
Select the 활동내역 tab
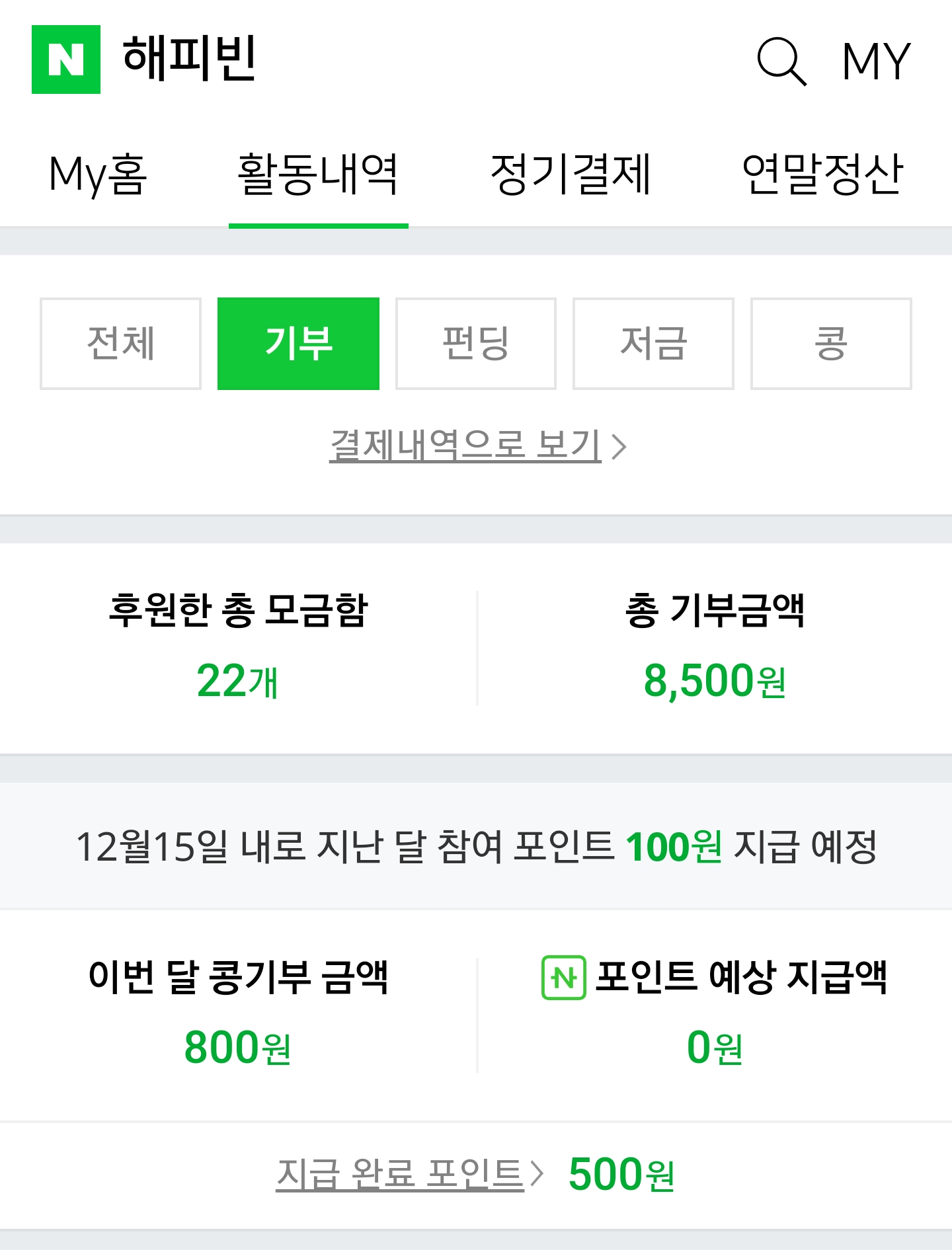[x=318, y=175]
